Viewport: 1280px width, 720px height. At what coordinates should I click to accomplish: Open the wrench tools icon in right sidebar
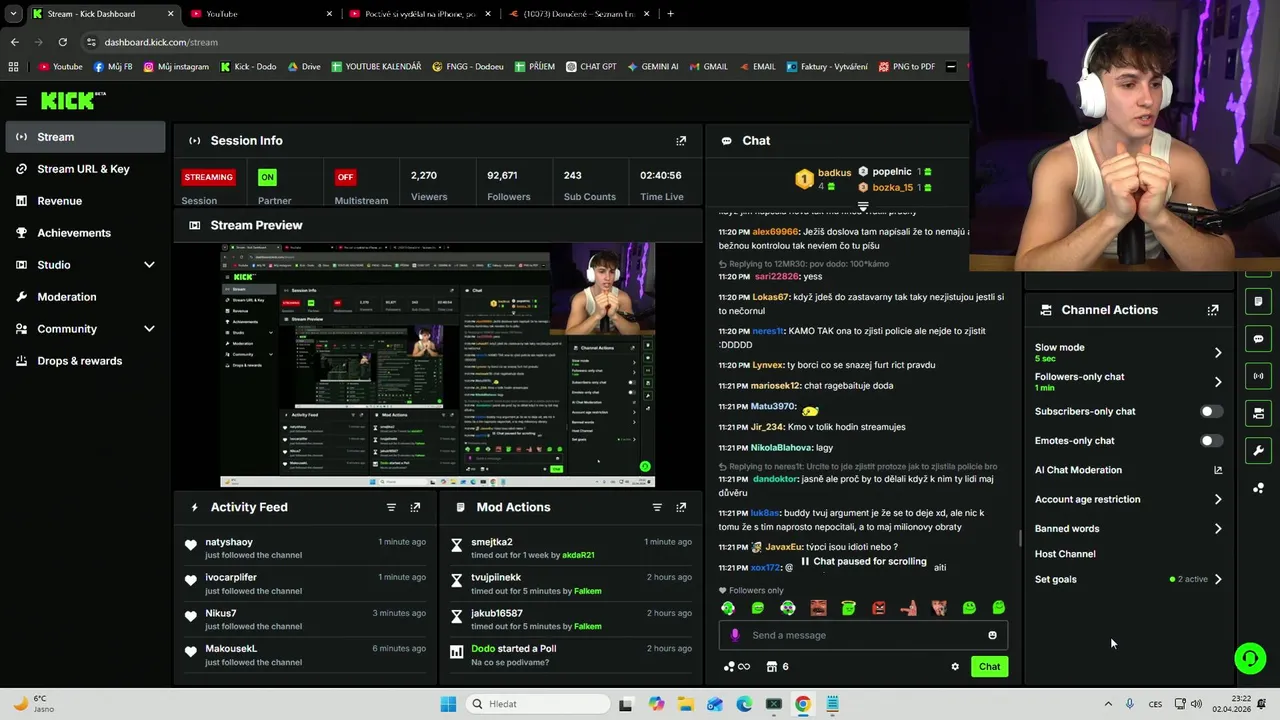(x=1258, y=450)
